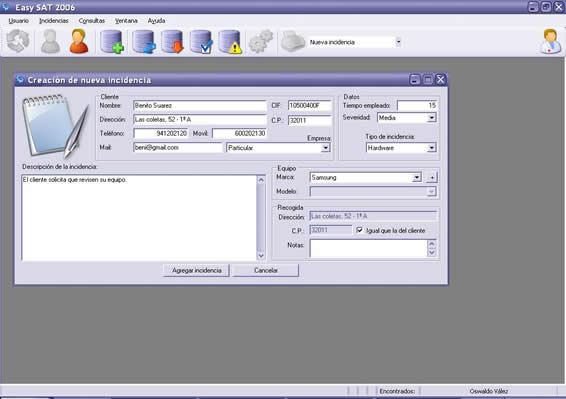Click the Tiempo empleado field

point(417,105)
